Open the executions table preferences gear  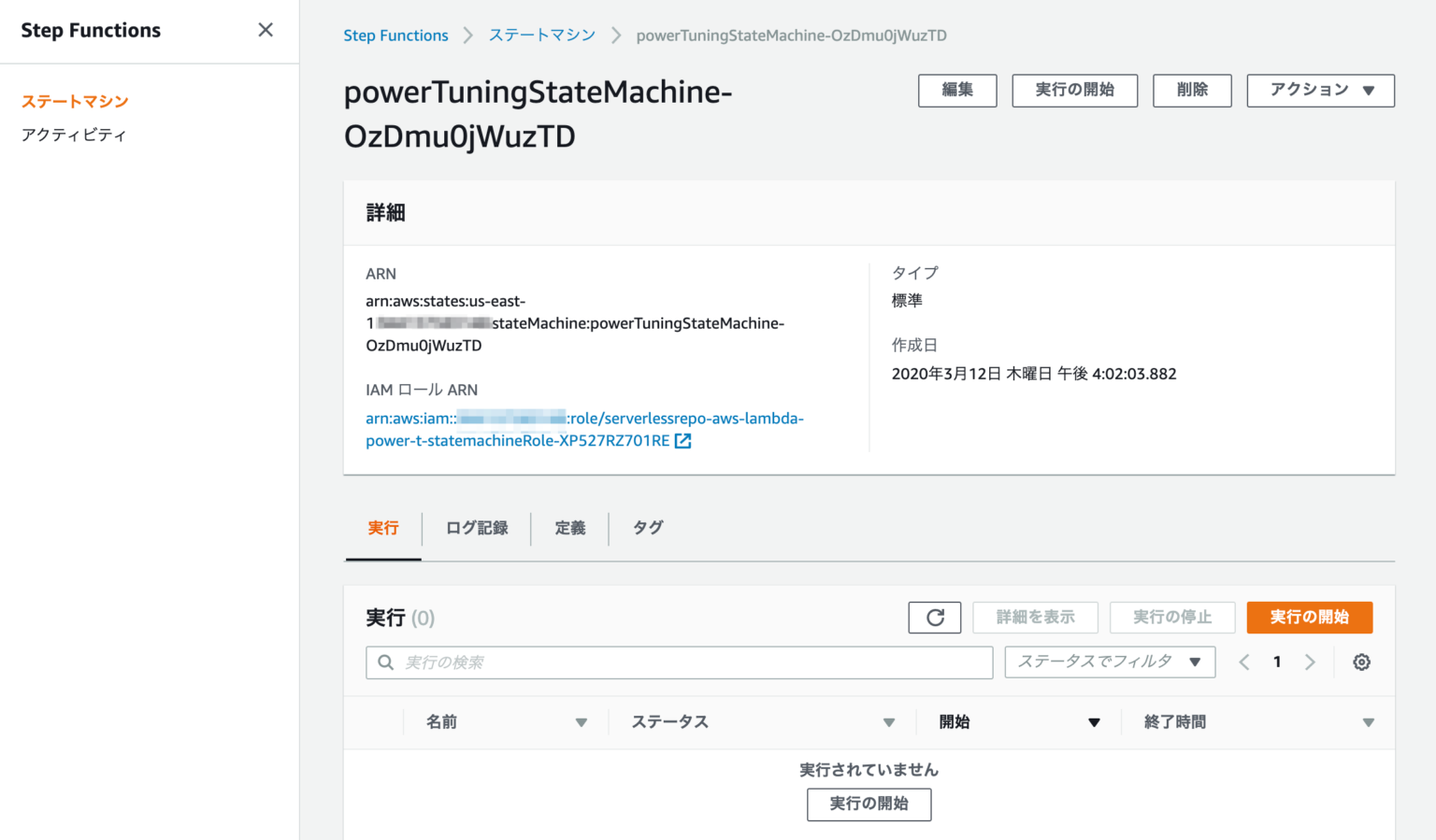point(1361,662)
